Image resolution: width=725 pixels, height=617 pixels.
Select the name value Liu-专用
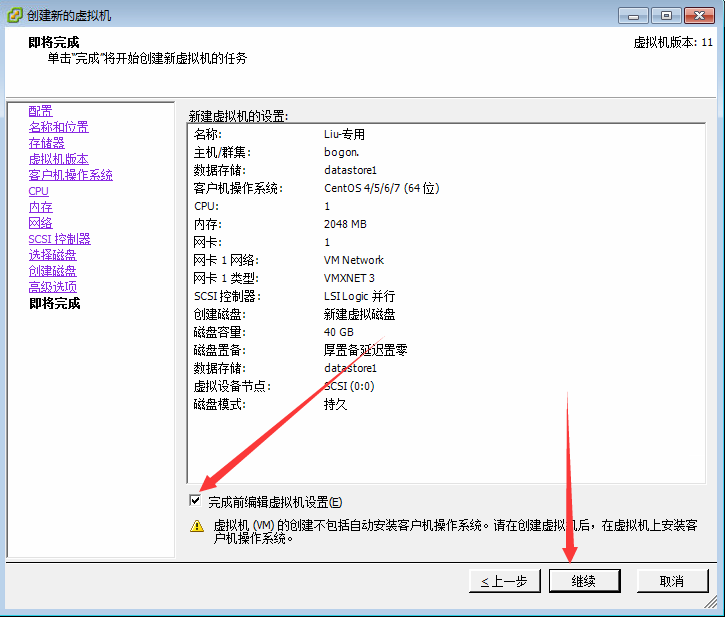pos(344,135)
